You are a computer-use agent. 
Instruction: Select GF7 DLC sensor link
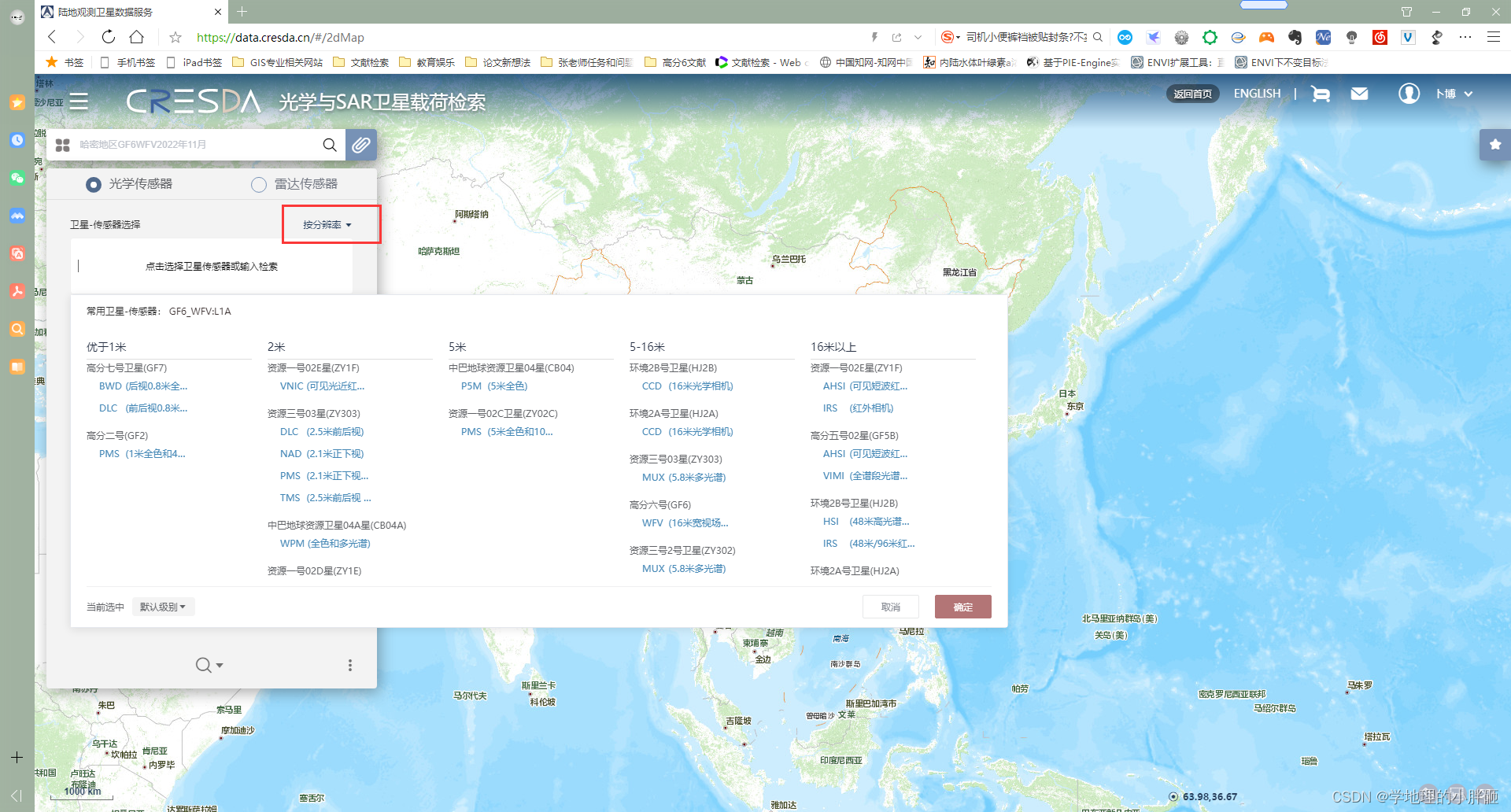143,408
